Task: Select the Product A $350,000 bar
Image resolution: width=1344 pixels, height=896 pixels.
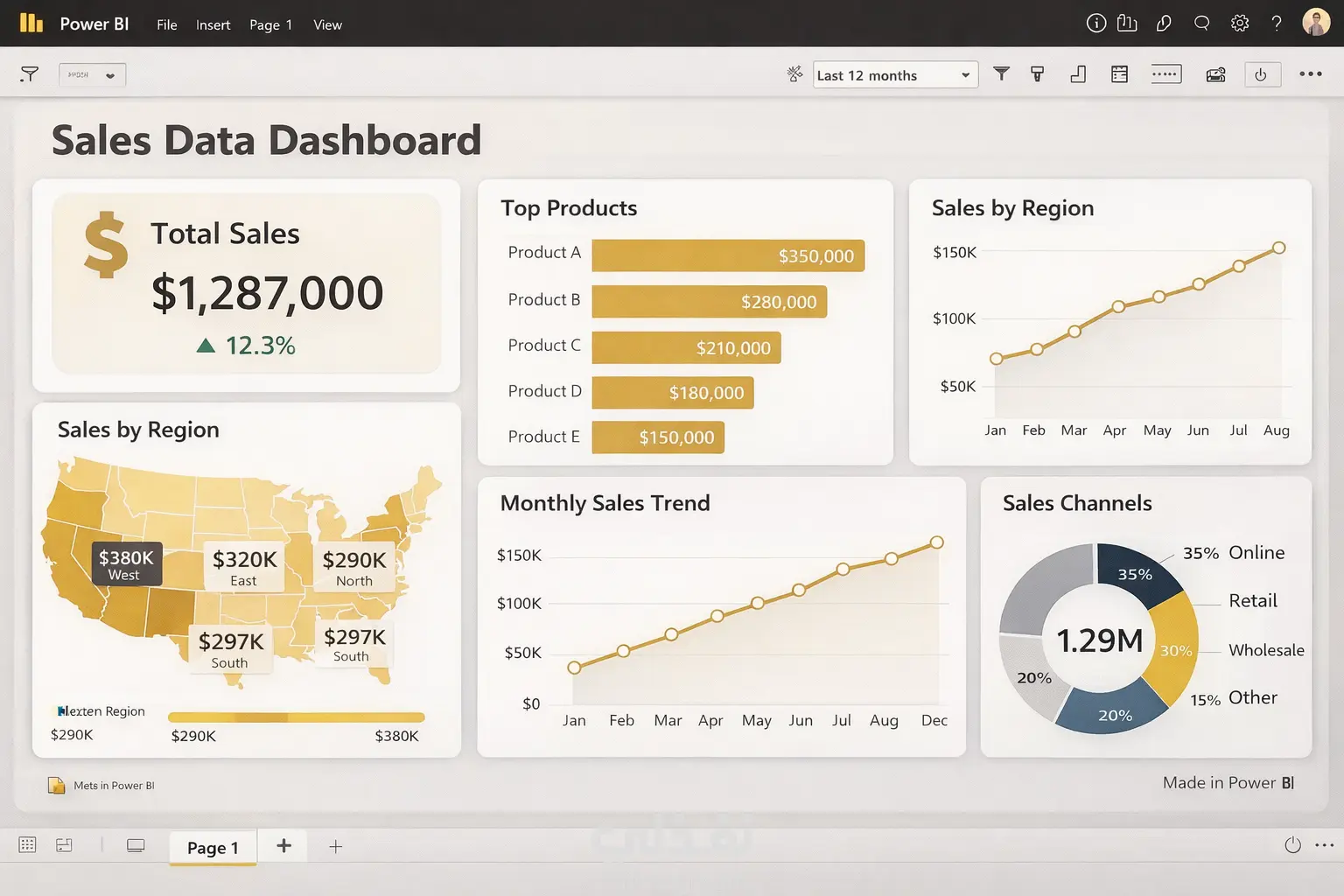Action: [x=728, y=255]
